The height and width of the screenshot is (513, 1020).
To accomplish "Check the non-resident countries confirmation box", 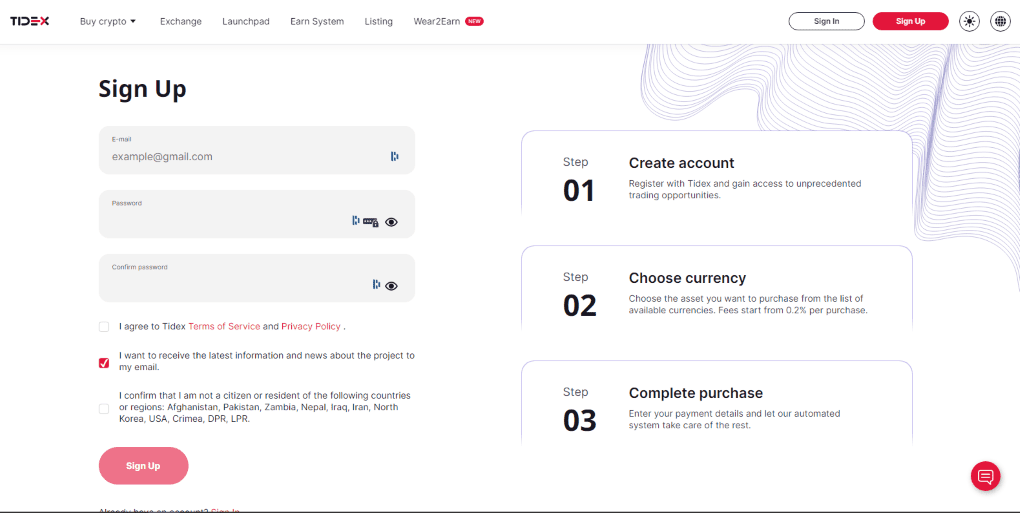I will 104,409.
